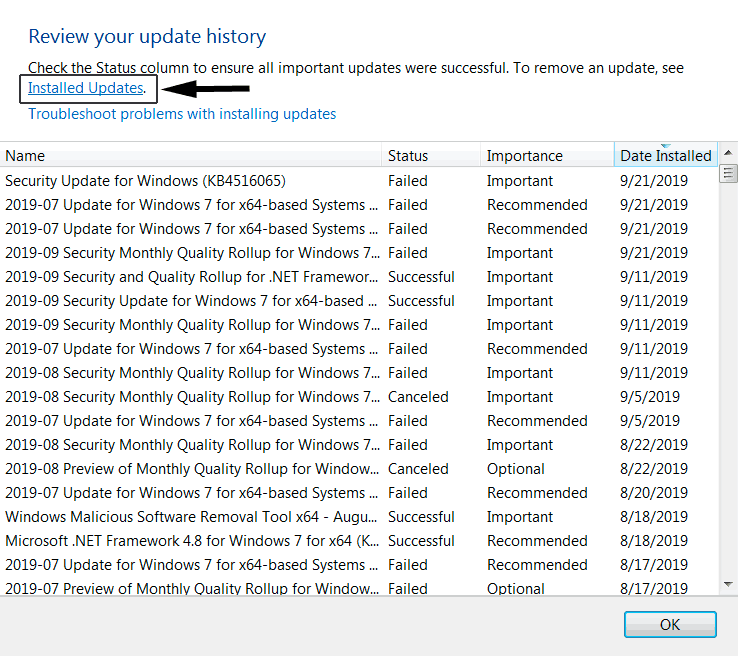Open Troubleshoot problems with installing updates
This screenshot has height=656, width=738.
point(182,114)
